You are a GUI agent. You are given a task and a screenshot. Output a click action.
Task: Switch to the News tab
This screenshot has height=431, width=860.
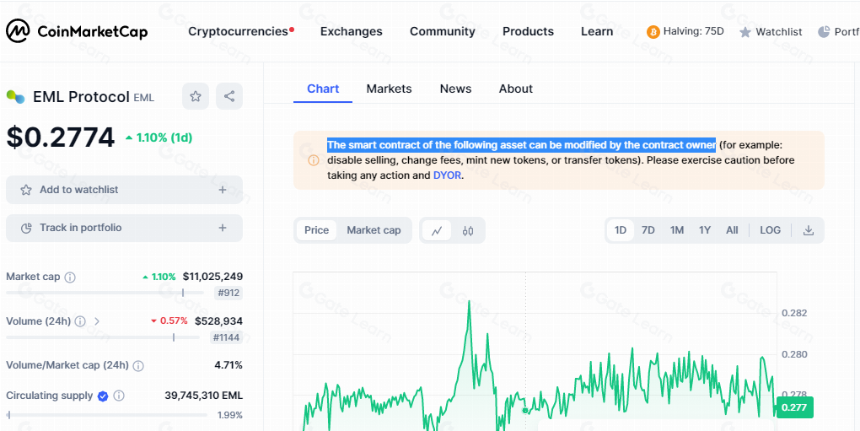pyautogui.click(x=455, y=89)
